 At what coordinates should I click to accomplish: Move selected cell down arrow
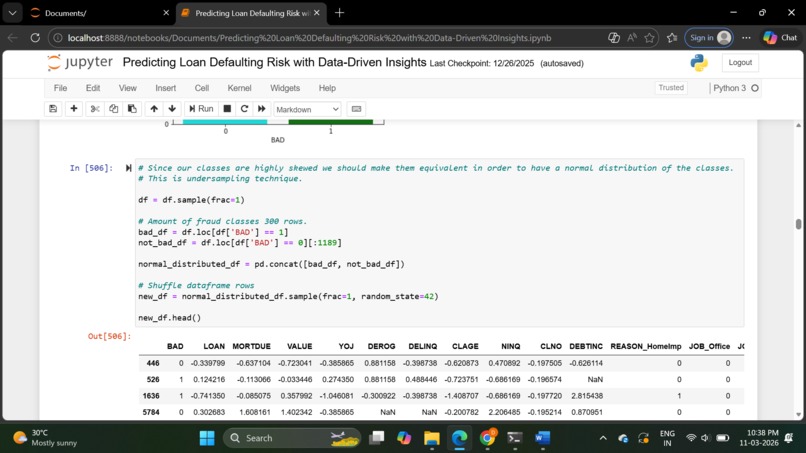(x=172, y=109)
